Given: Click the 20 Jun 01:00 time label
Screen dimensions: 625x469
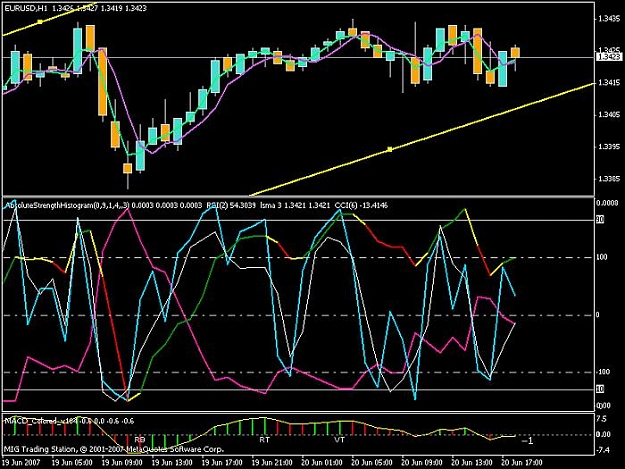Looking at the screenshot, I should 322,463.
